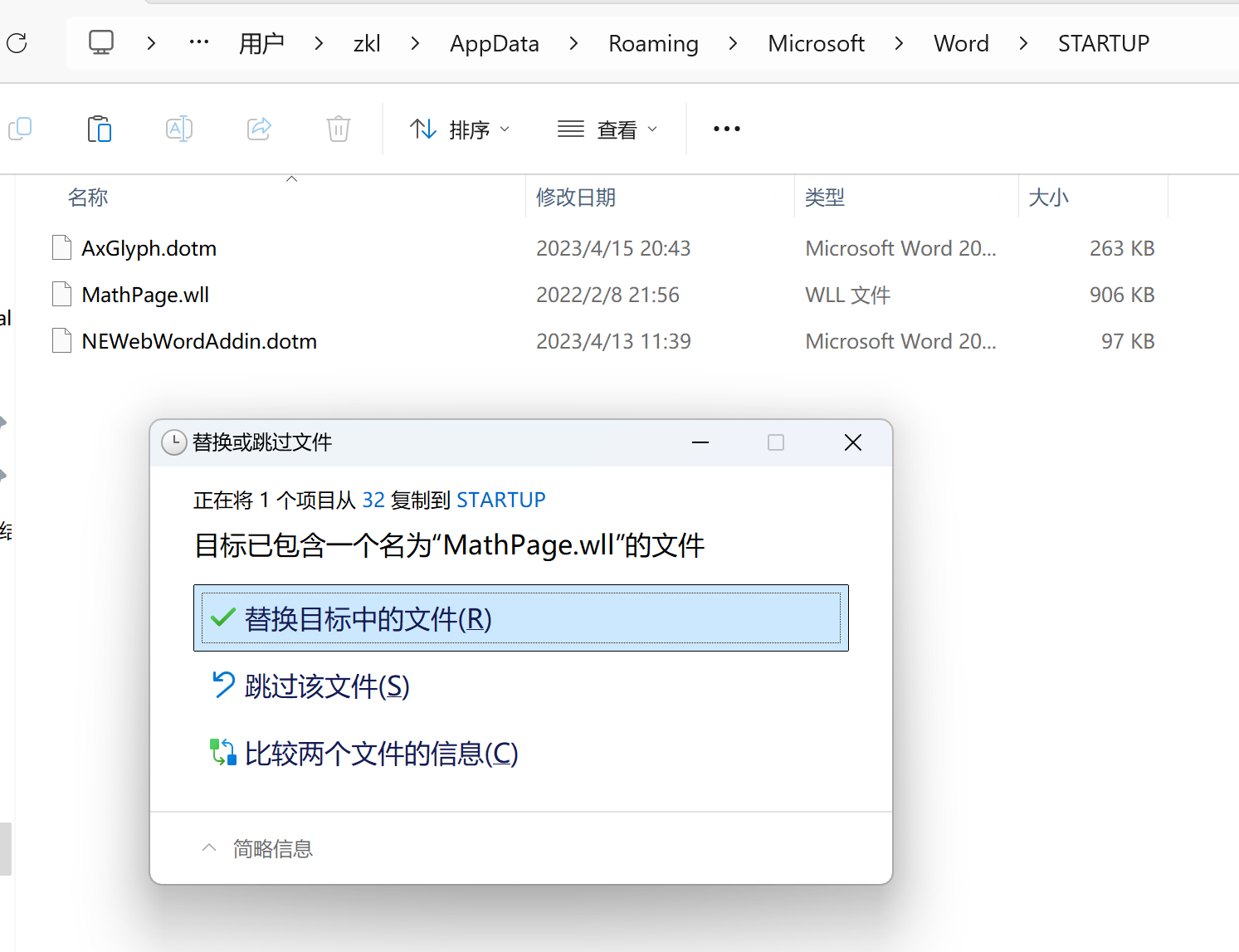The image size is (1239, 952).
Task: Click the delete trash icon
Action: click(x=339, y=129)
